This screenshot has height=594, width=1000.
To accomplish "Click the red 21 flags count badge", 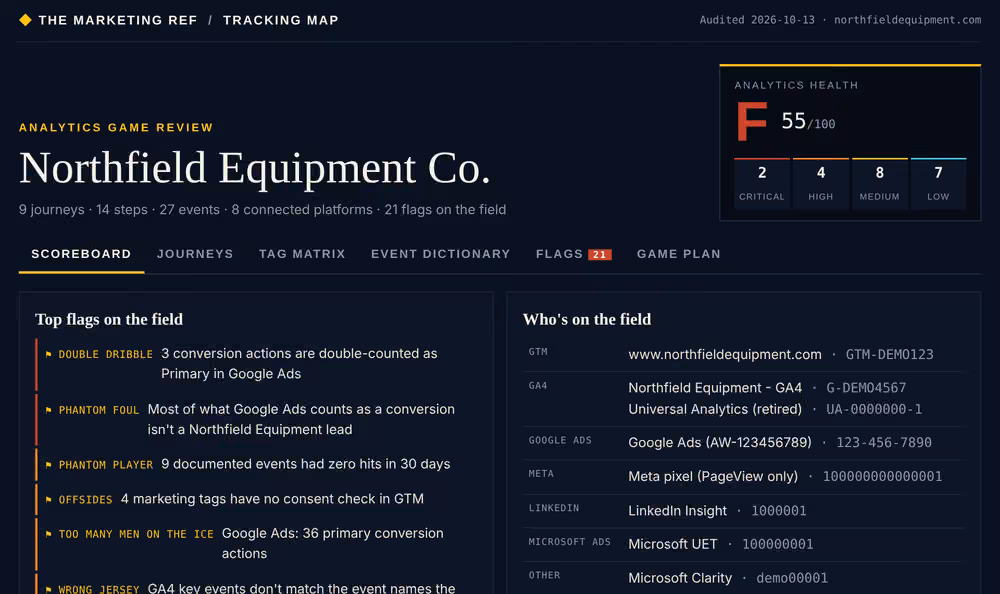I will [x=599, y=255].
